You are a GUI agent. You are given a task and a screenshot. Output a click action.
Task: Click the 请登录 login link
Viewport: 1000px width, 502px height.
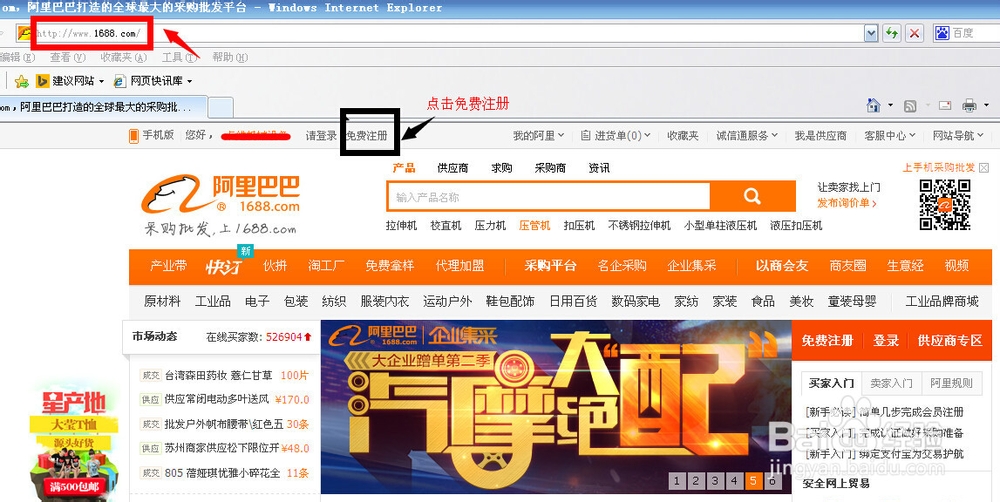coord(321,135)
